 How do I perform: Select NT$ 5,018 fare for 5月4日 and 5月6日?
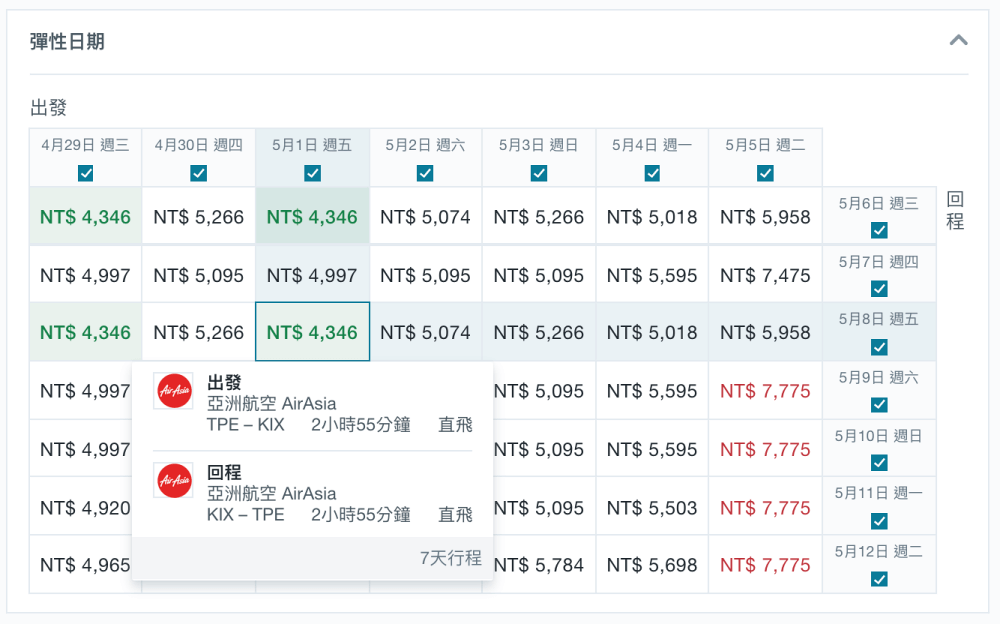[x=652, y=216]
